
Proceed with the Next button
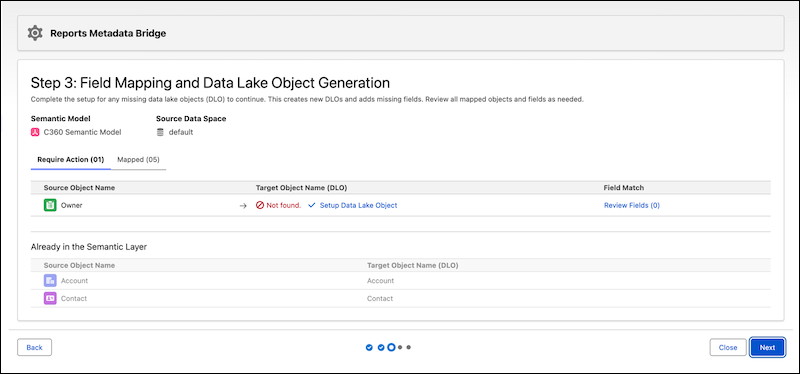coord(767,347)
